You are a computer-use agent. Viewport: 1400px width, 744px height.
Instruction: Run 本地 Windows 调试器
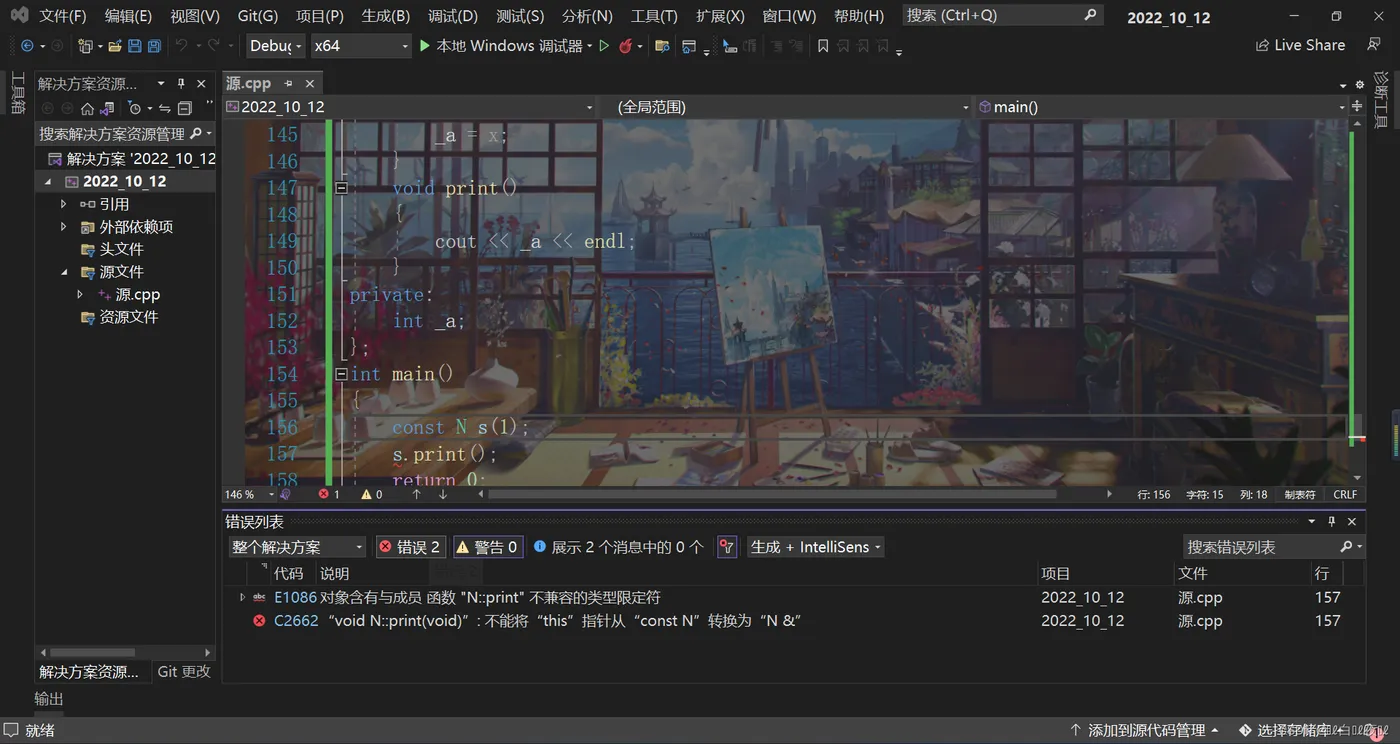504,46
